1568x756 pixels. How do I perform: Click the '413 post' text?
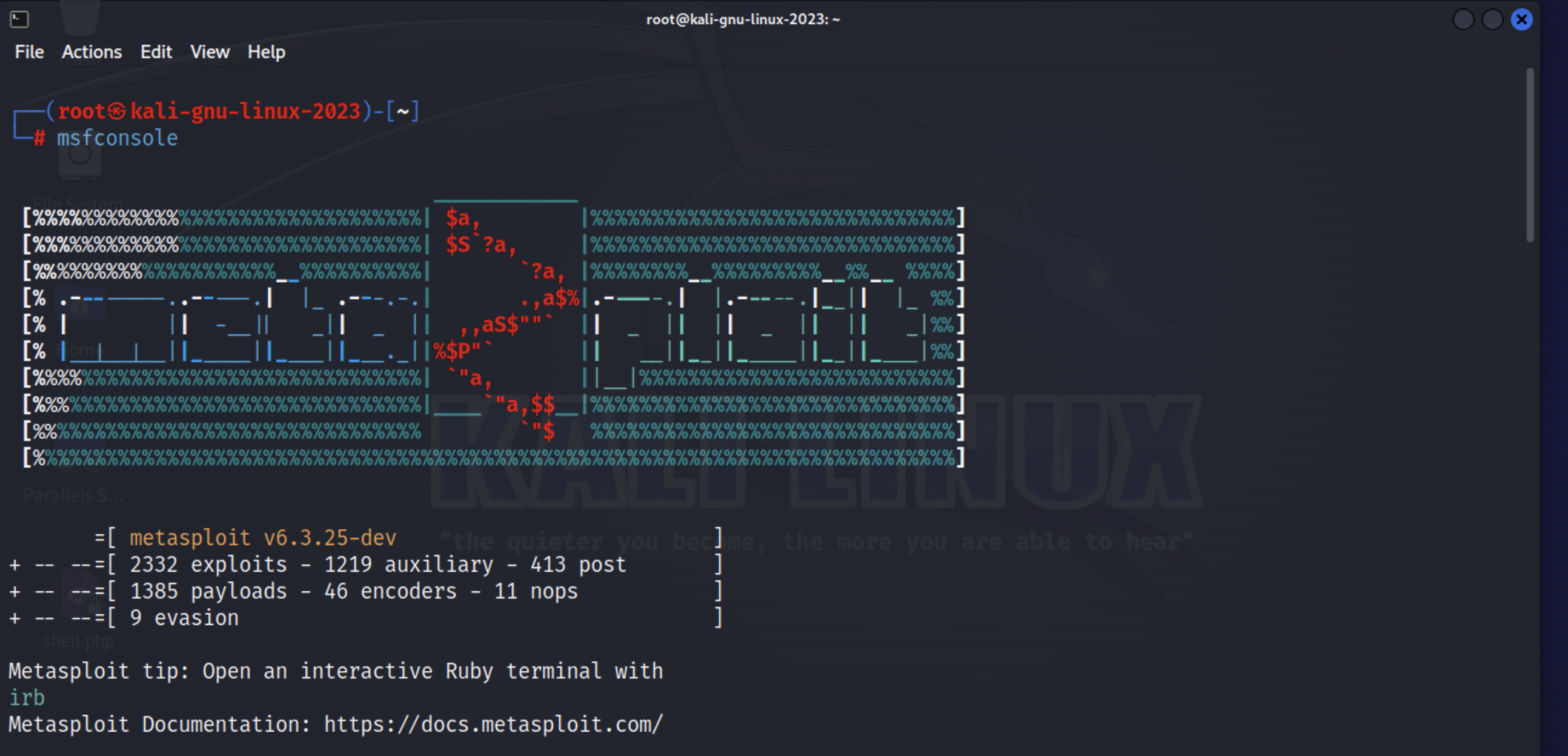point(578,565)
